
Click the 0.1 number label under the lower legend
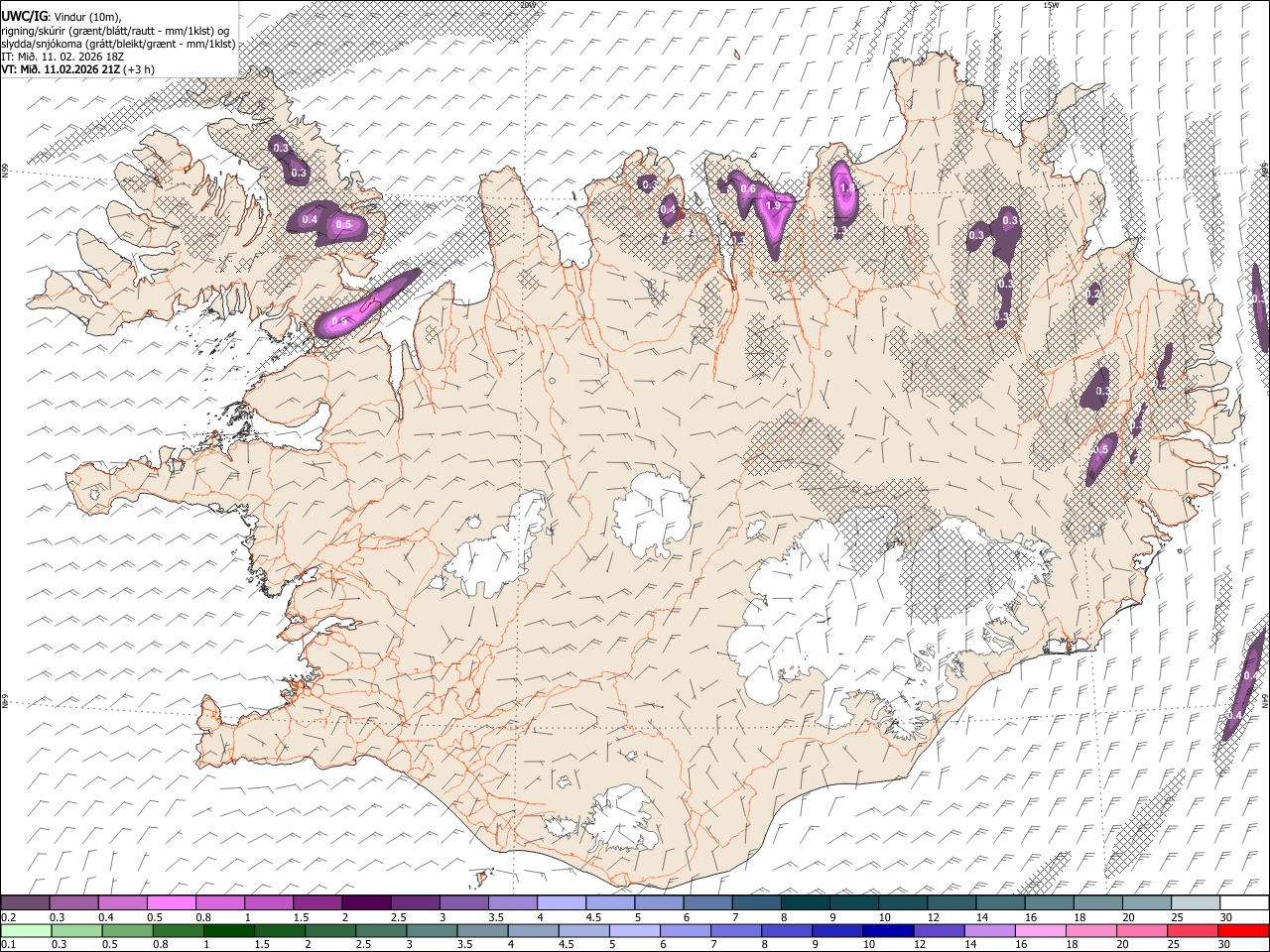click(x=8, y=944)
